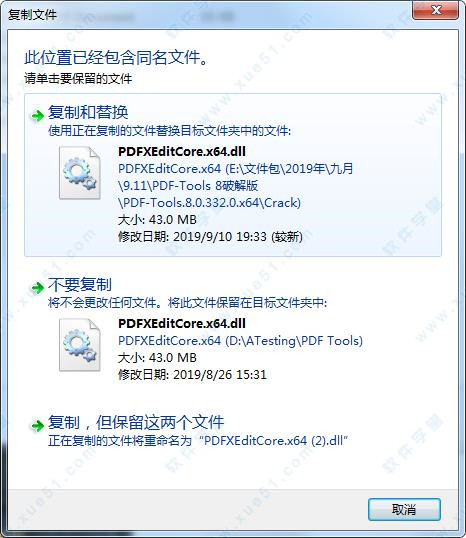This screenshot has width=466, height=538.
Task: Click the heading 此位置已经包含同名文件
Action: point(116,57)
